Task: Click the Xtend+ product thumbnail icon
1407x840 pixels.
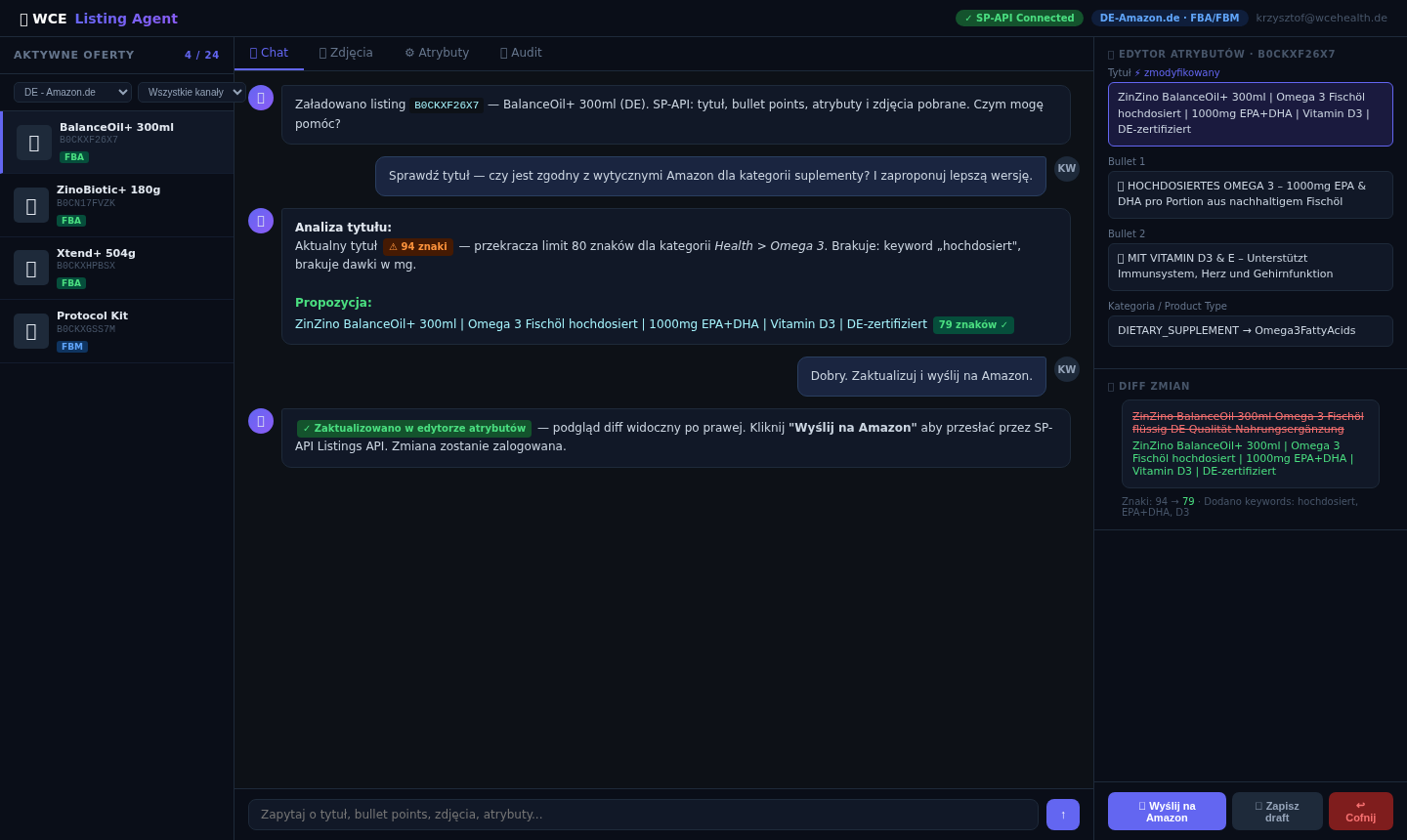Action: point(31,268)
